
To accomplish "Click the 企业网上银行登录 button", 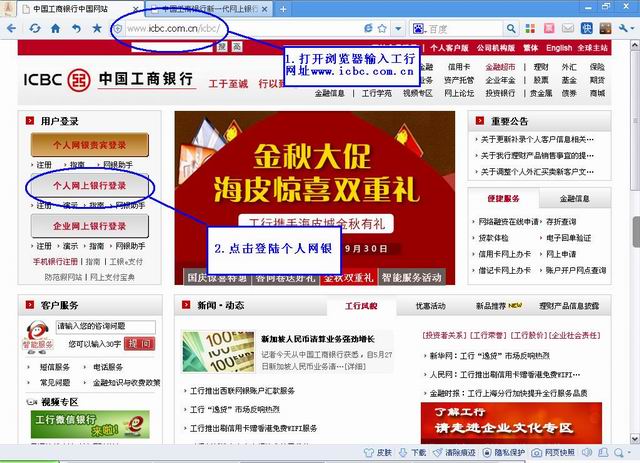I will click(90, 227).
